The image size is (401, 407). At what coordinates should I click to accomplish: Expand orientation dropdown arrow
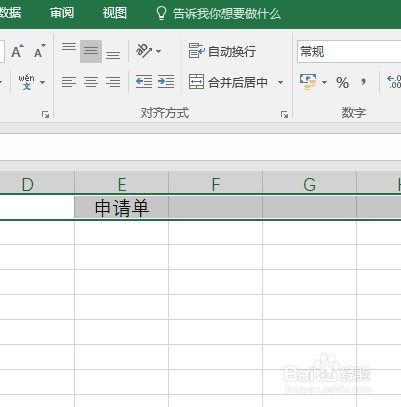[x=159, y=51]
